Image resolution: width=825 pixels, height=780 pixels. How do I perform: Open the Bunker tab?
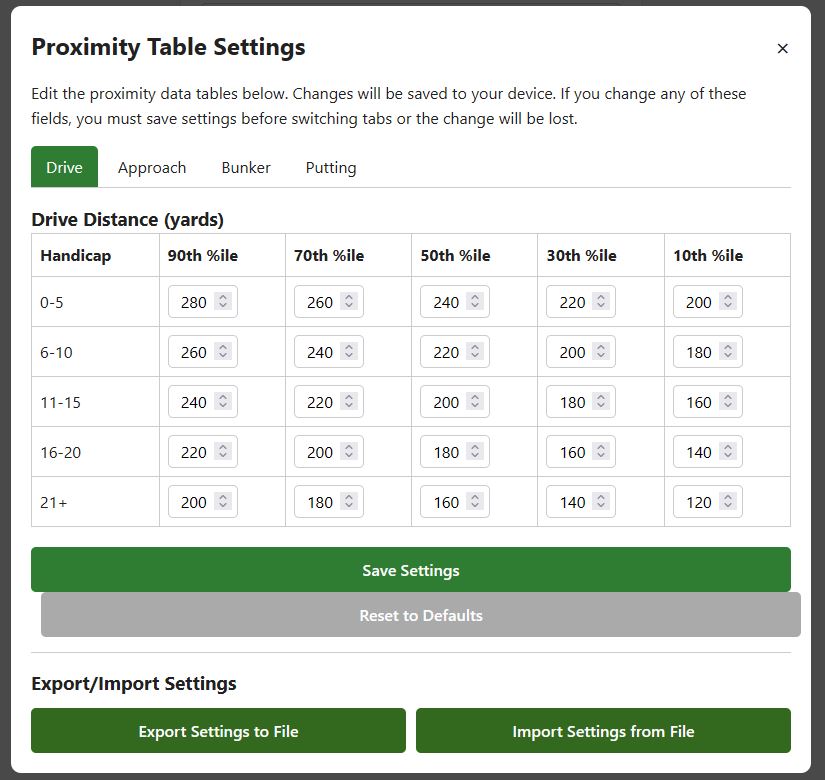246,167
